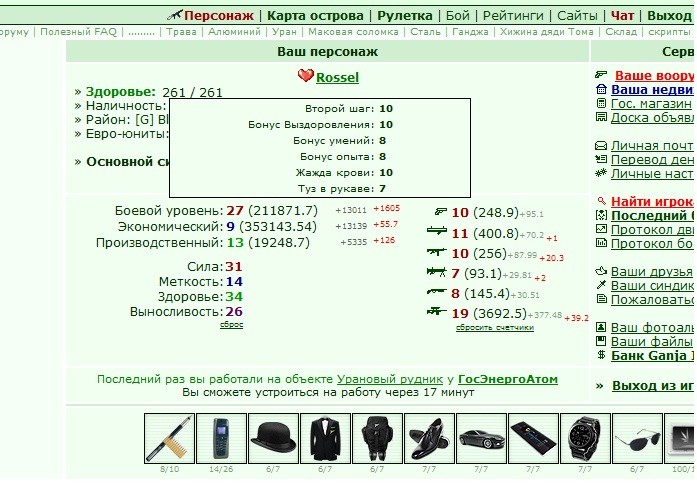Open the Ваши друзья link
Image resolution: width=697 pixels, height=487 pixels.
[652, 271]
